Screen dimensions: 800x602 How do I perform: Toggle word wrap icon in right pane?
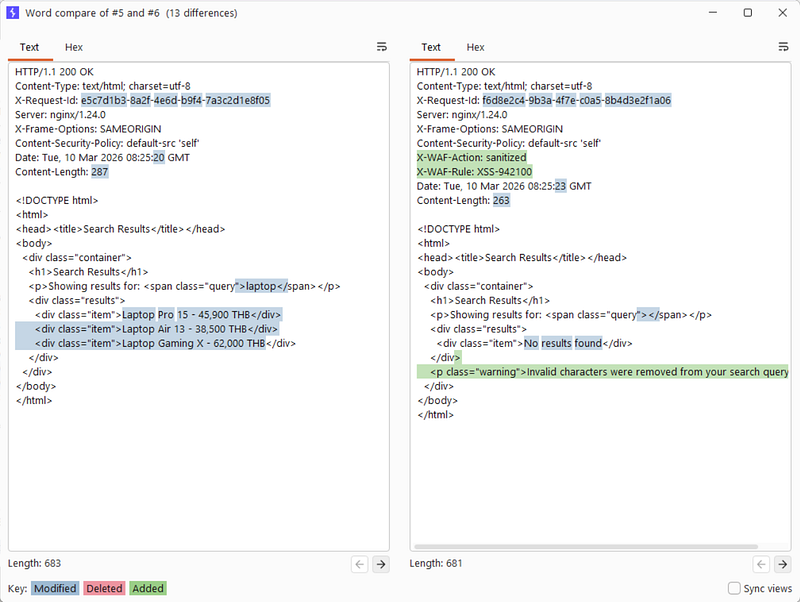(x=783, y=47)
